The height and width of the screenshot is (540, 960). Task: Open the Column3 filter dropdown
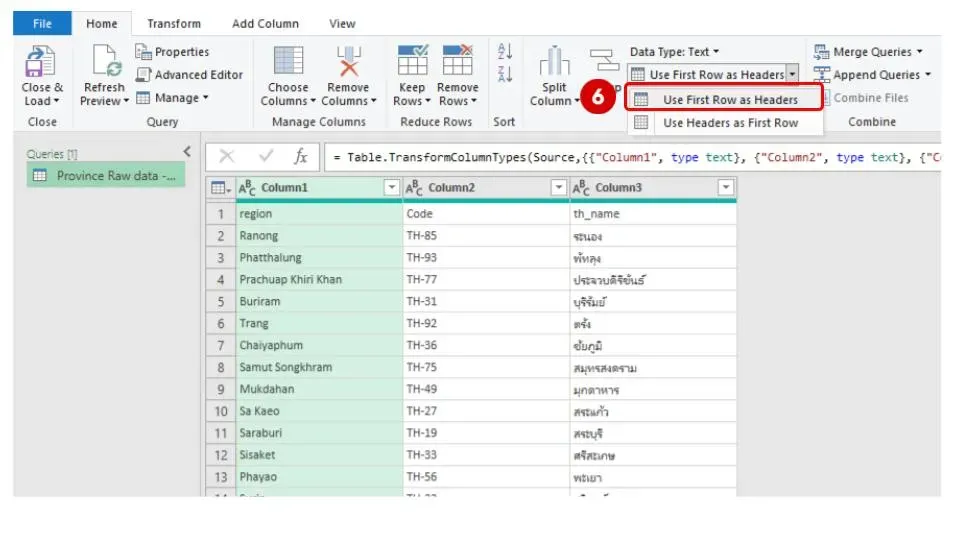(726, 187)
